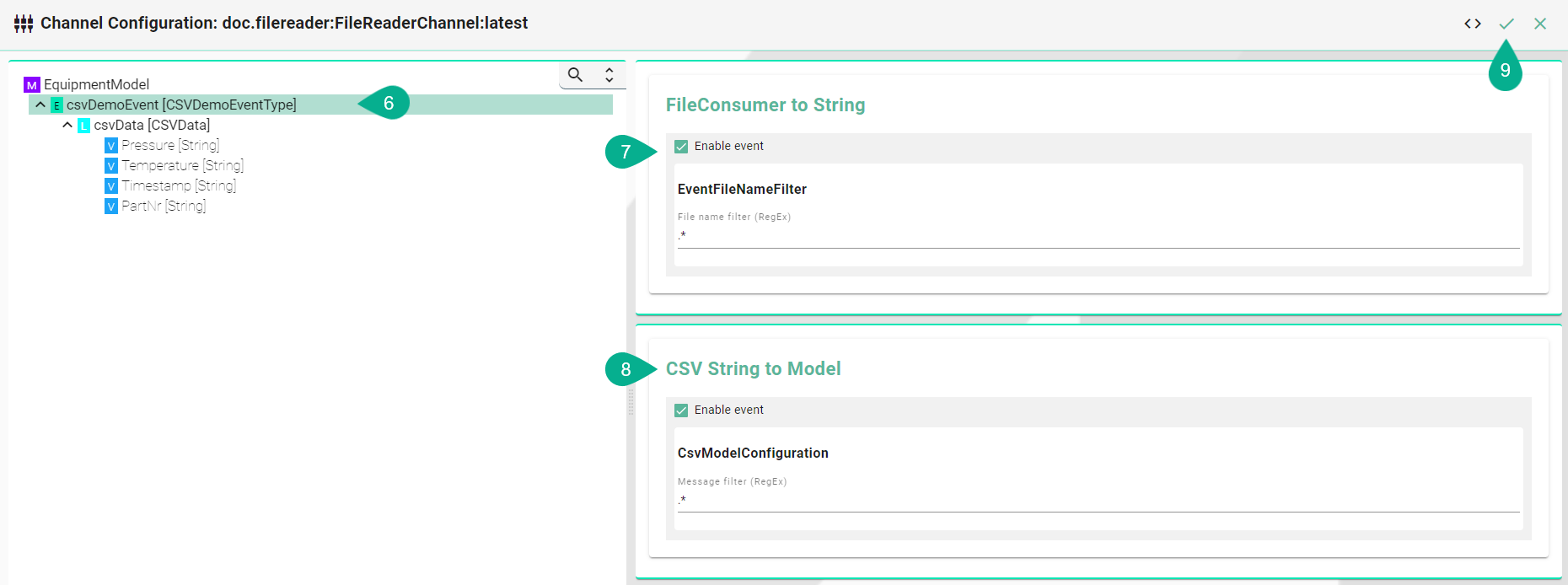Click the Message filter RegEx field
1568x585 pixels.
pyautogui.click(x=1098, y=500)
